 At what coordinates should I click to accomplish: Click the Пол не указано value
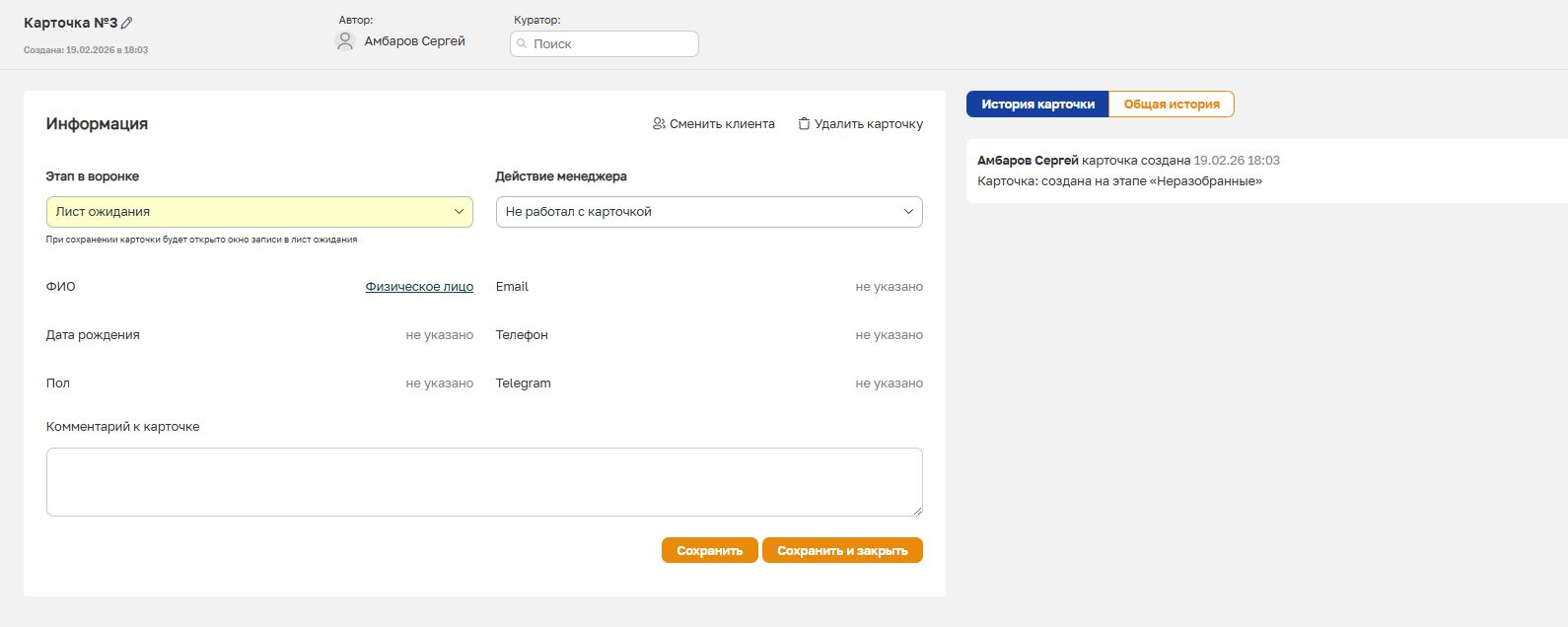pos(439,383)
